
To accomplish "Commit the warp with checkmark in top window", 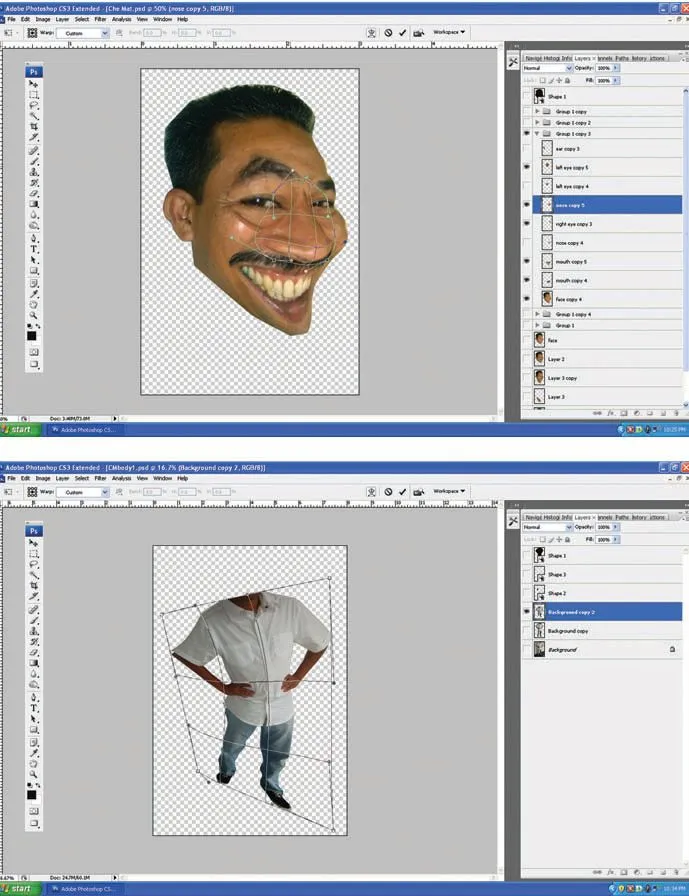I will [403, 33].
